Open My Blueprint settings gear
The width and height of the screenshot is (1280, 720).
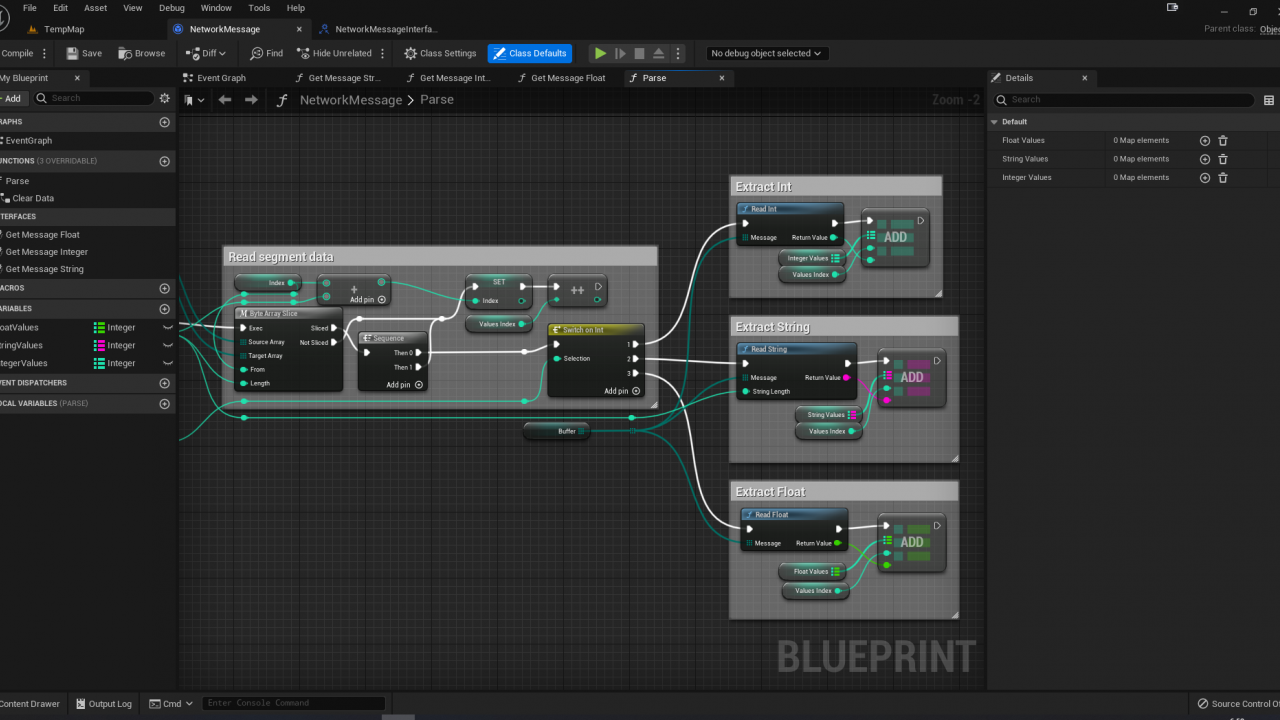(x=165, y=98)
